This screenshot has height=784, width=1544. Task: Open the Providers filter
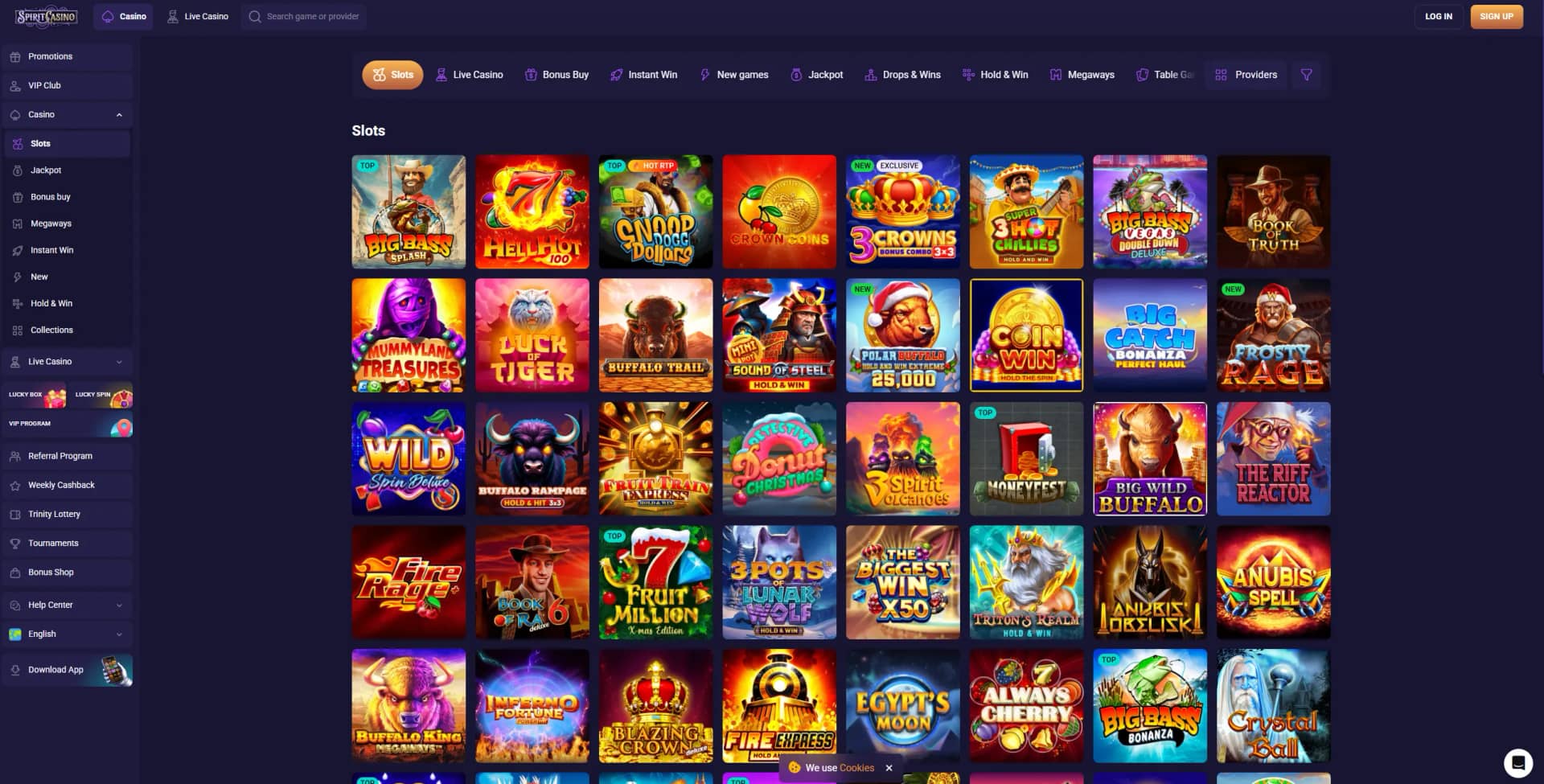coord(1246,75)
